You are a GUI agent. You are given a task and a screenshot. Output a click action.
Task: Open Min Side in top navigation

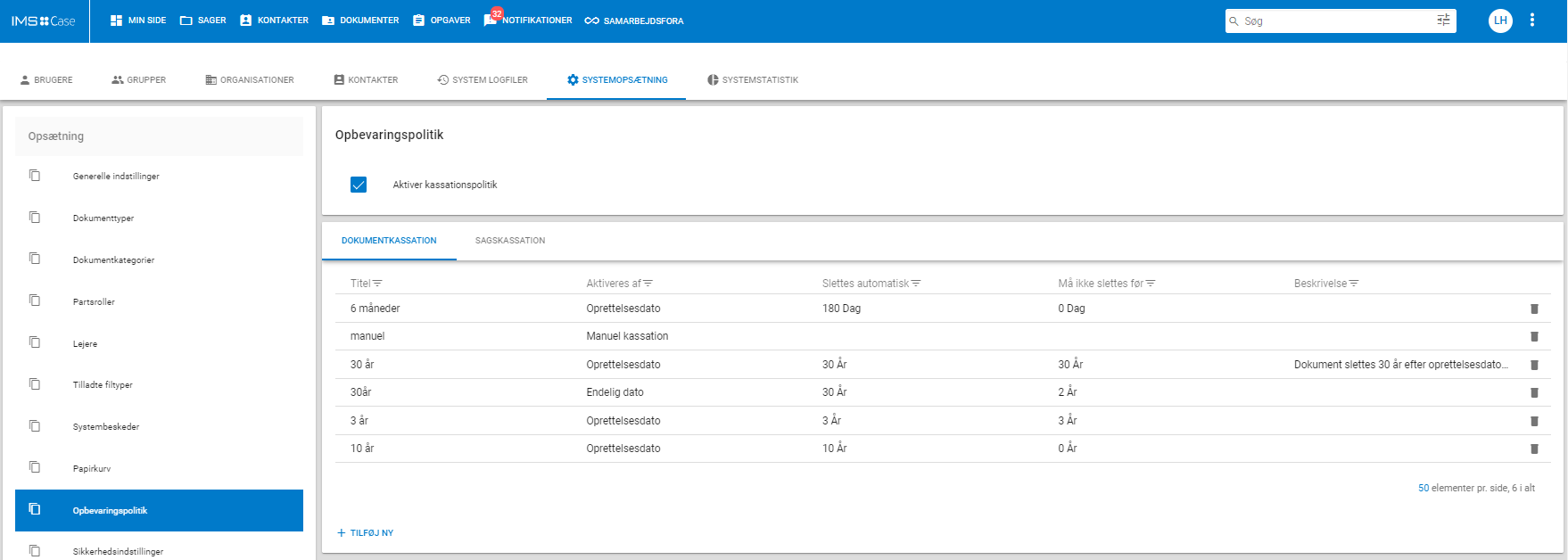tap(138, 21)
